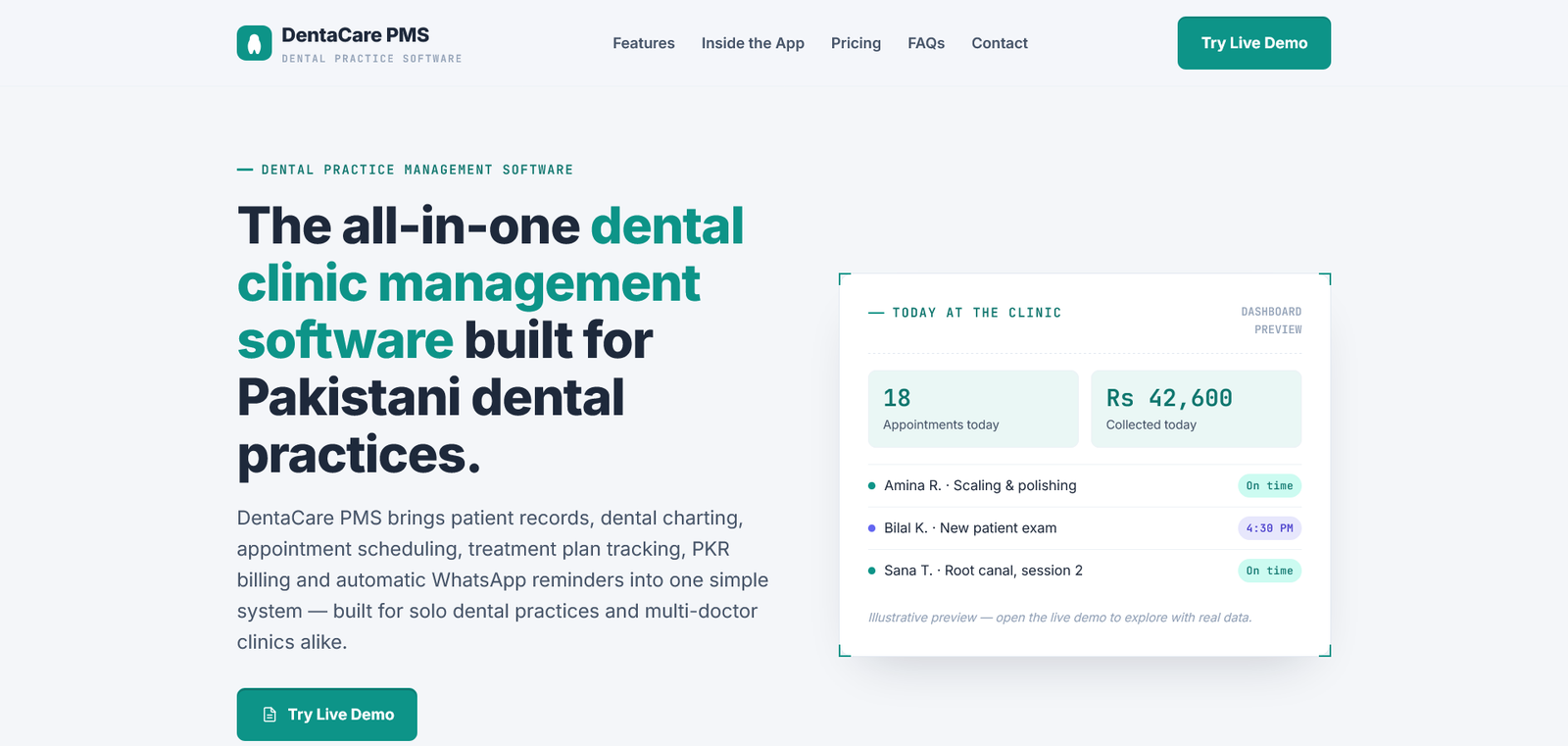Click the On time badge for Amina R.
Viewport: 1568px width, 746px height.
(x=1269, y=485)
